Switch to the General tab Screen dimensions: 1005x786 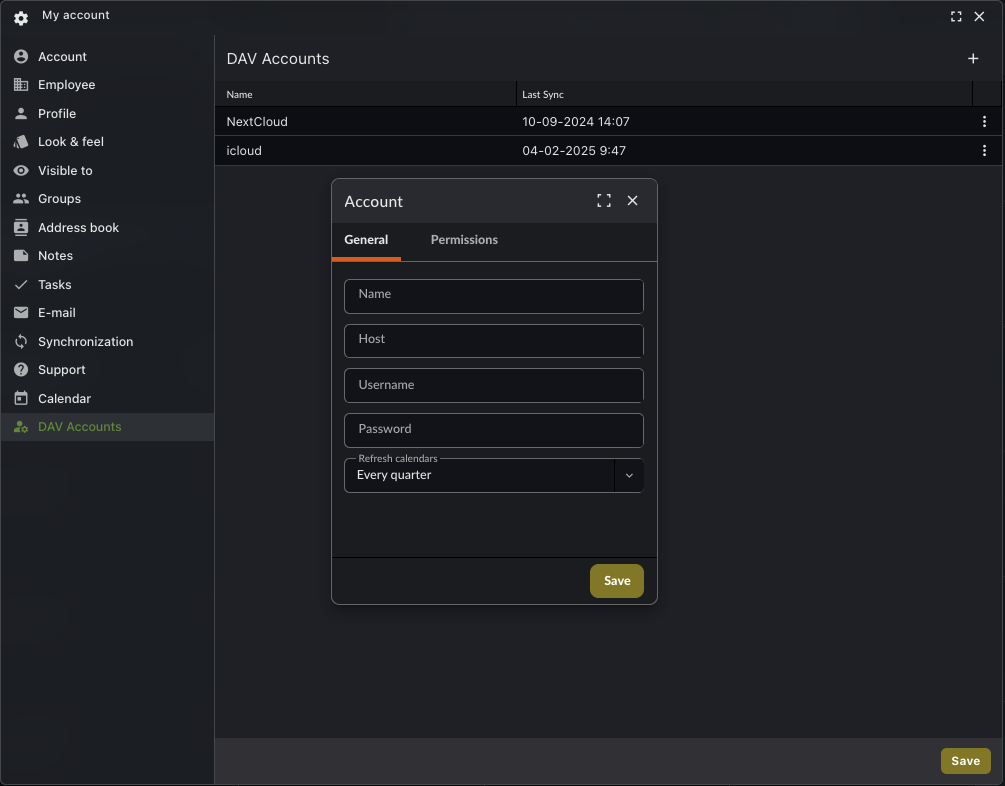coord(366,240)
